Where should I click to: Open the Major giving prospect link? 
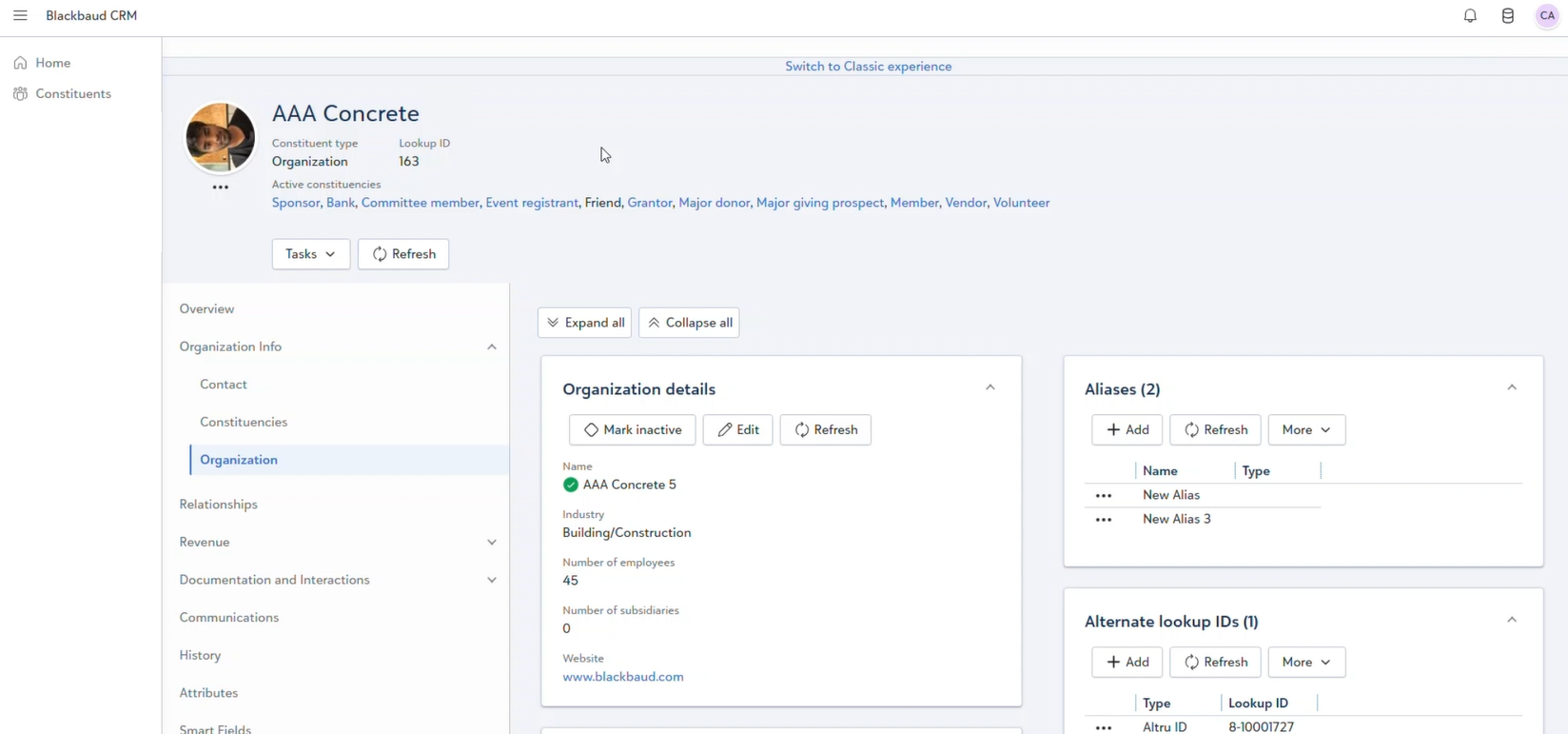pyautogui.click(x=820, y=203)
